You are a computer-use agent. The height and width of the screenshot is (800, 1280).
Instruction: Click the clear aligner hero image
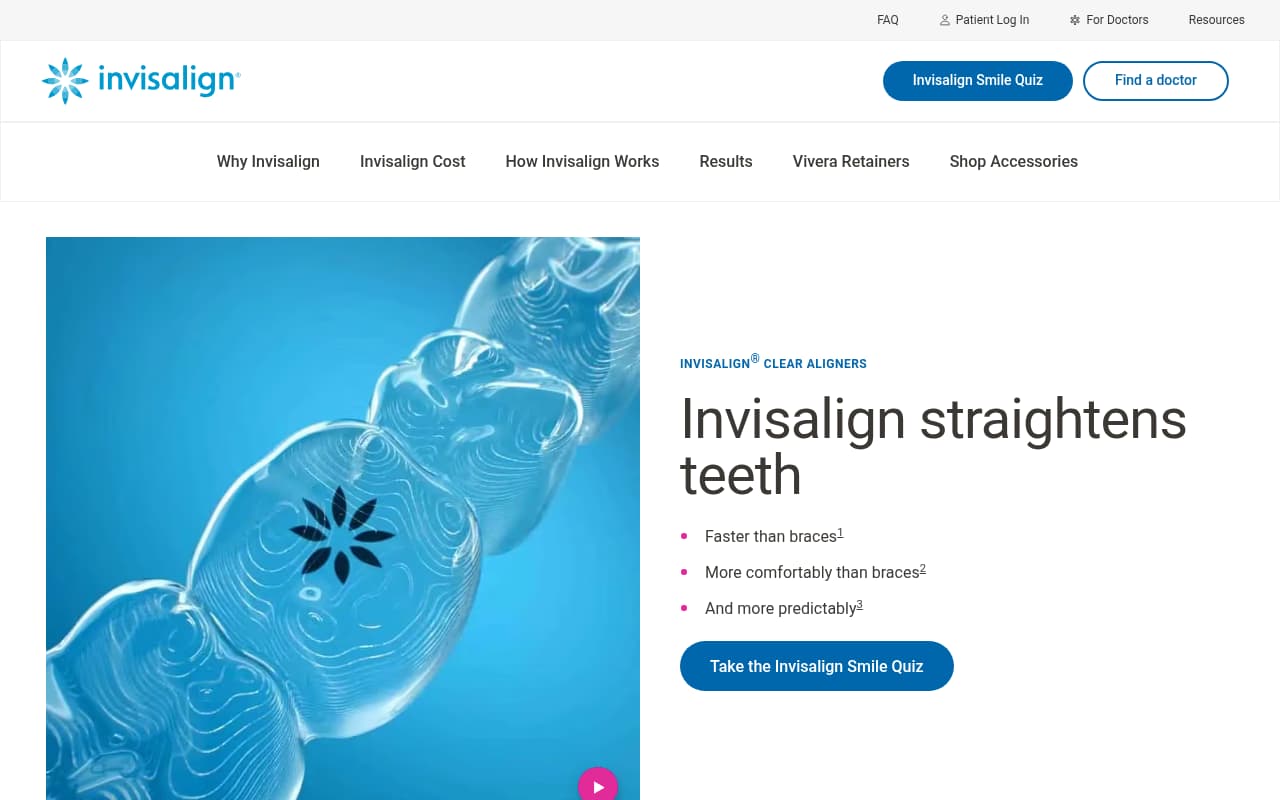coord(343,518)
